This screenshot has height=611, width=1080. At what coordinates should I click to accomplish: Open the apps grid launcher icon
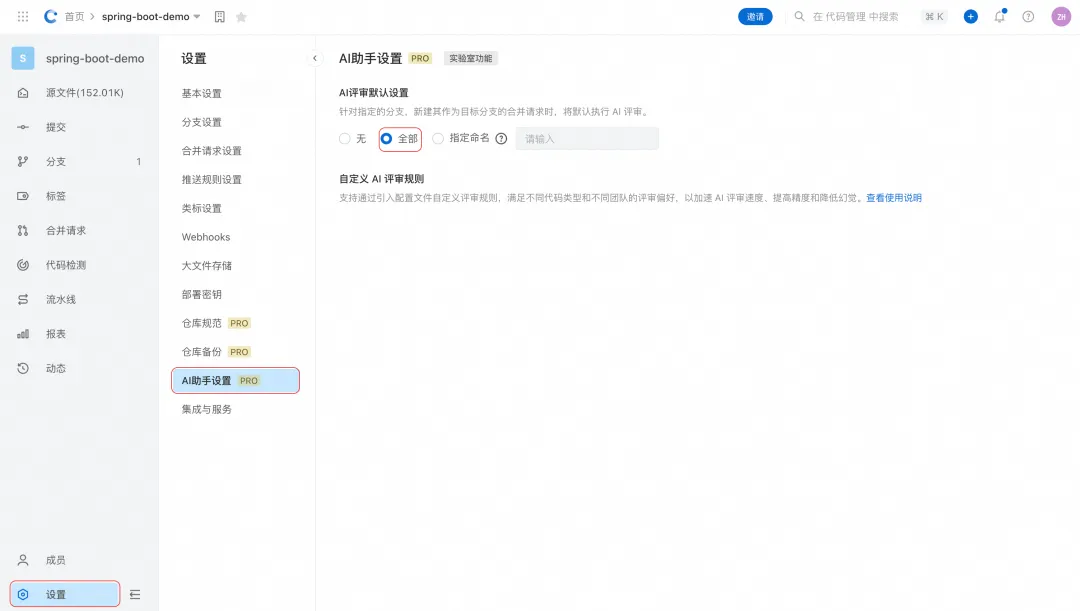(x=23, y=17)
